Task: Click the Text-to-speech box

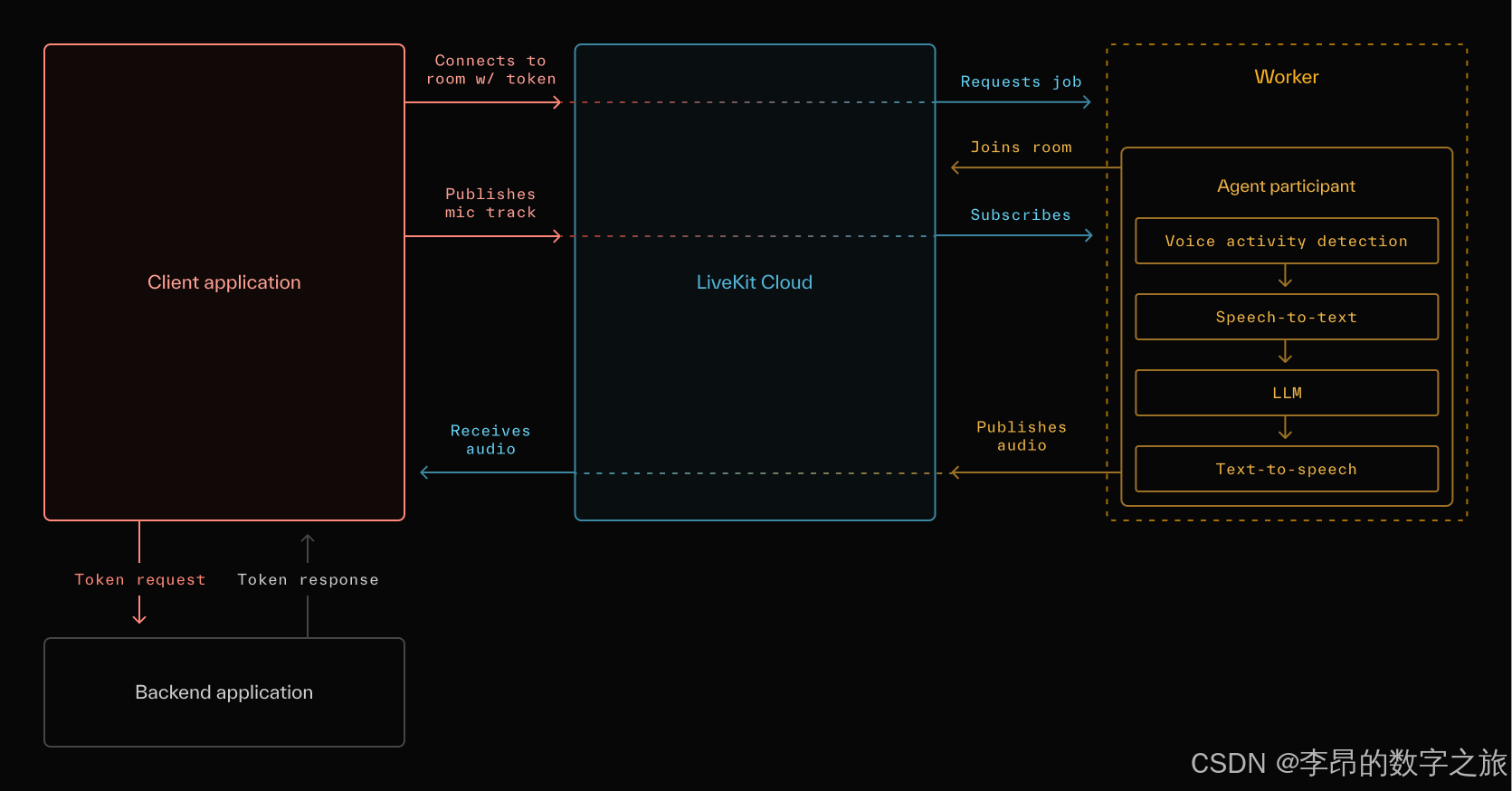Action: [1286, 469]
